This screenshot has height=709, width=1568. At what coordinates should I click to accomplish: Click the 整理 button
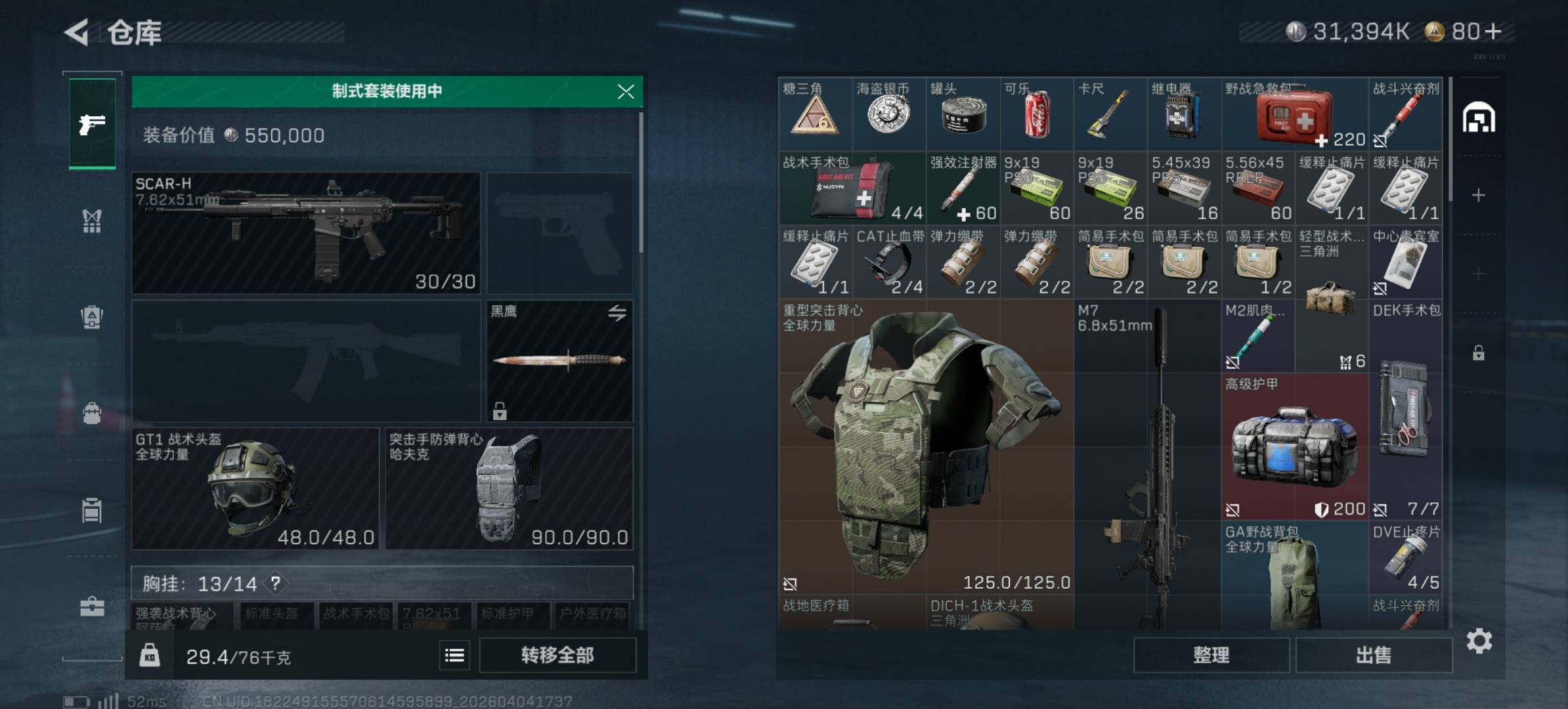(1211, 655)
